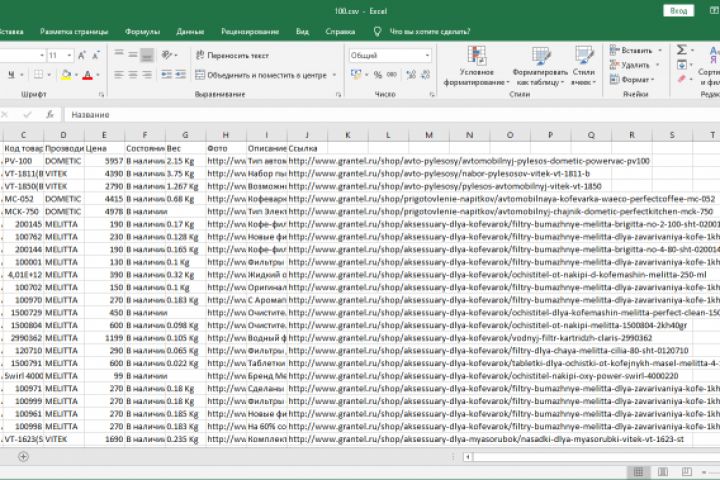Viewport: 720px width, 480px height.
Task: Apply accounting number format
Action: [x=356, y=74]
